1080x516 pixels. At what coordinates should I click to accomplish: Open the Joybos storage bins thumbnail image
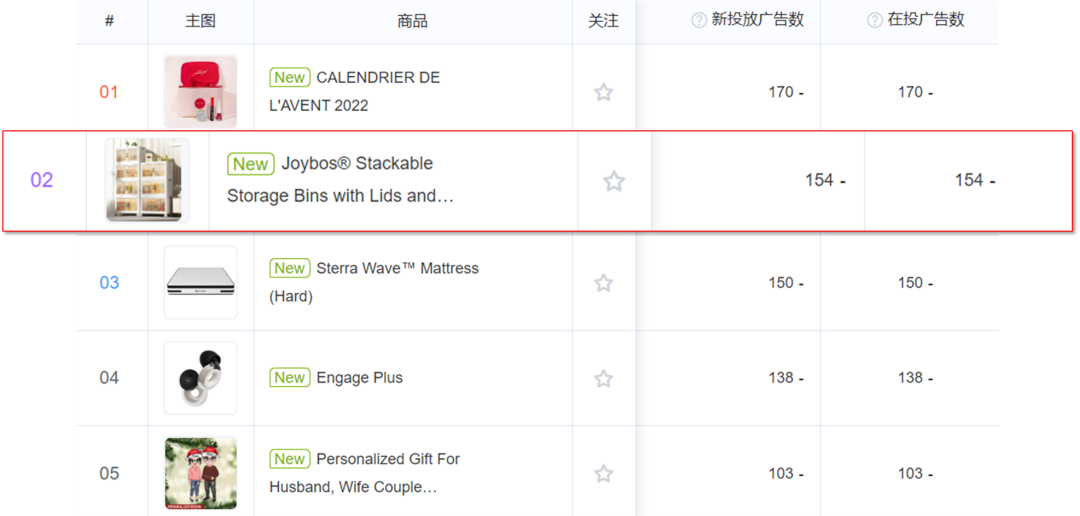click(x=147, y=180)
